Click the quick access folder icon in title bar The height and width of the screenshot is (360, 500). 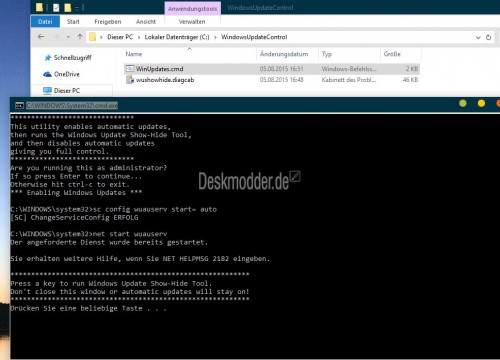point(39,7)
